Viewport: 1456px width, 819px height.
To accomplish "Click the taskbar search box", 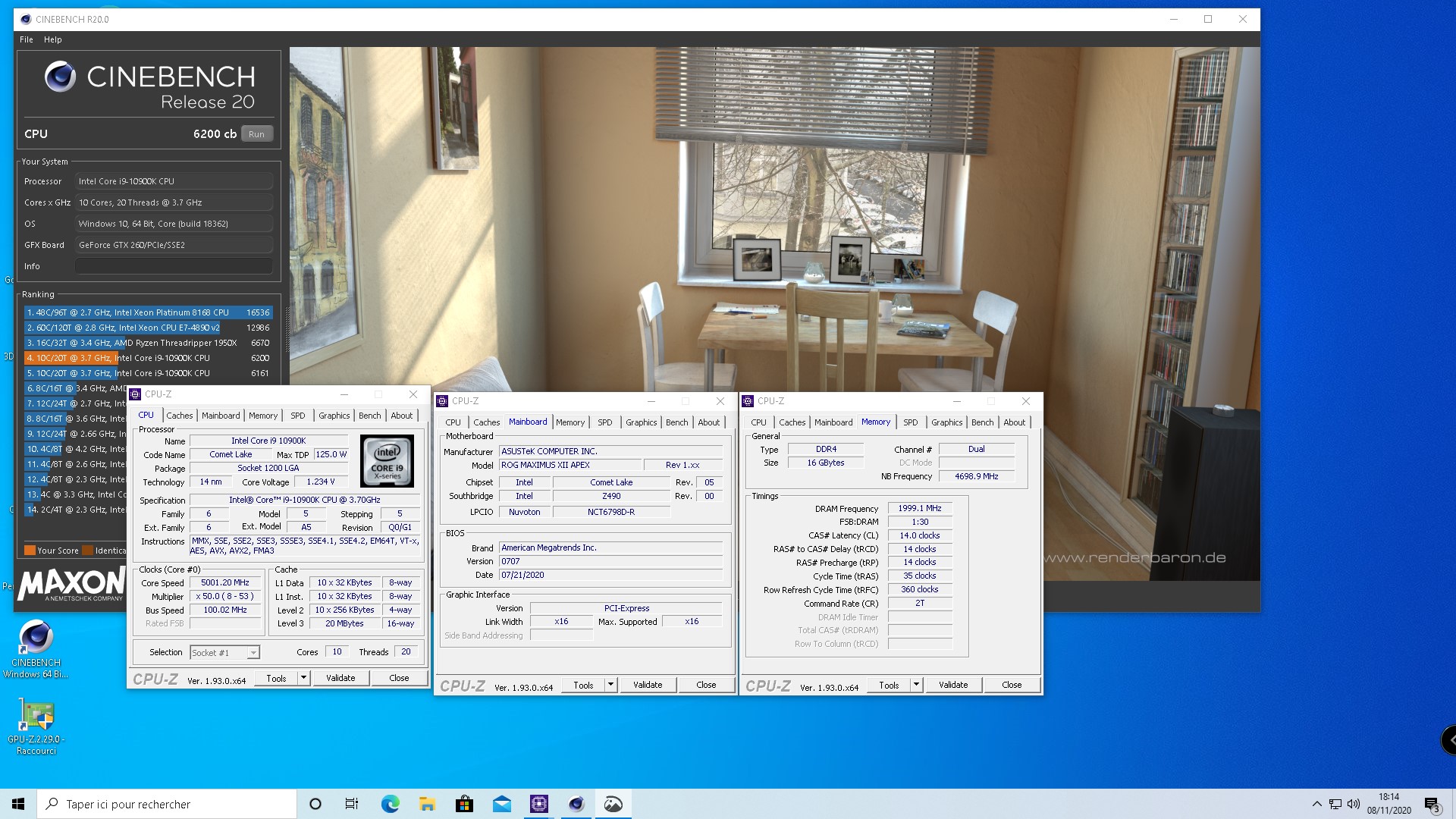I will (167, 804).
